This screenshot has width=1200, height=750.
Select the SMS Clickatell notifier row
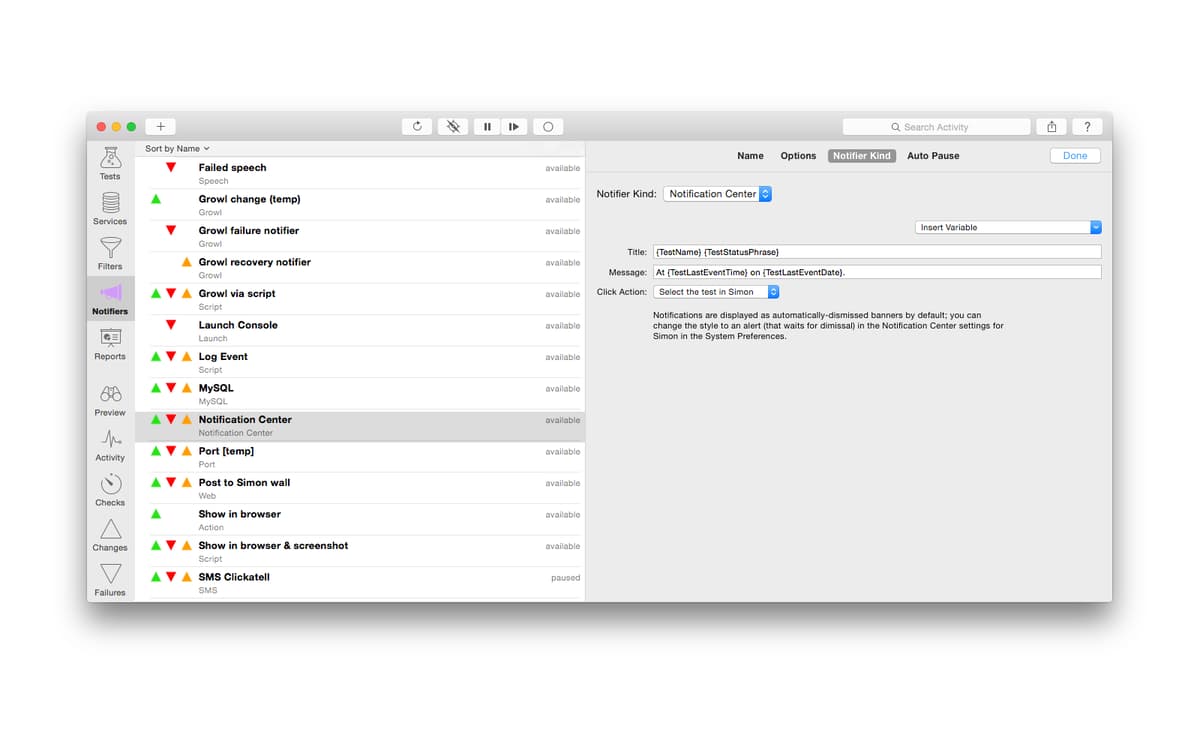pyautogui.click(x=360, y=583)
